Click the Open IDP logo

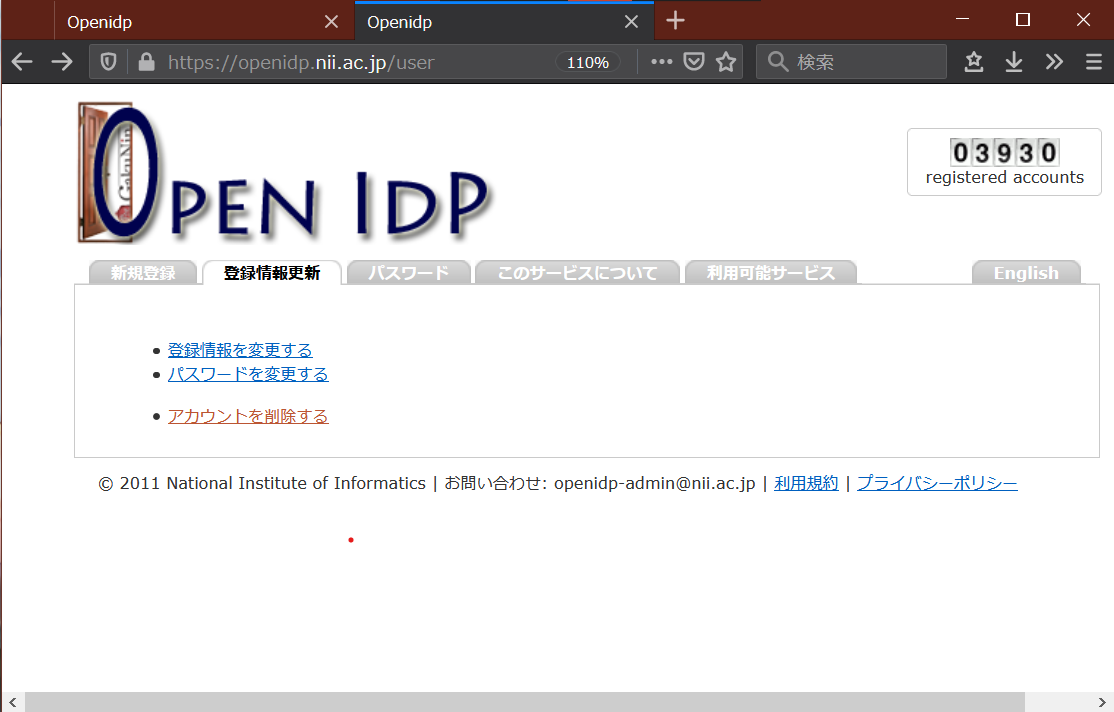[x=283, y=173]
